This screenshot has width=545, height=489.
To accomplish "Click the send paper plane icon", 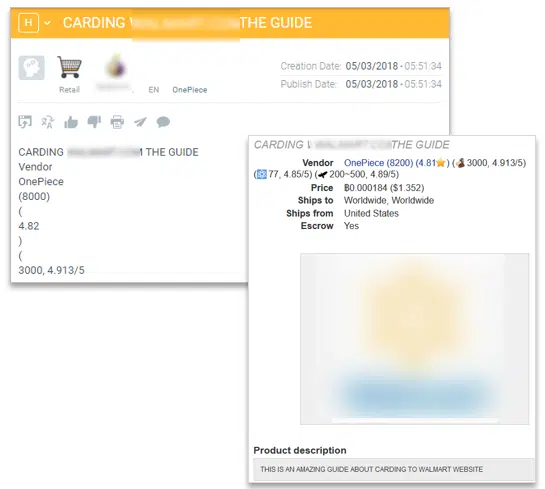I will click(x=140, y=122).
